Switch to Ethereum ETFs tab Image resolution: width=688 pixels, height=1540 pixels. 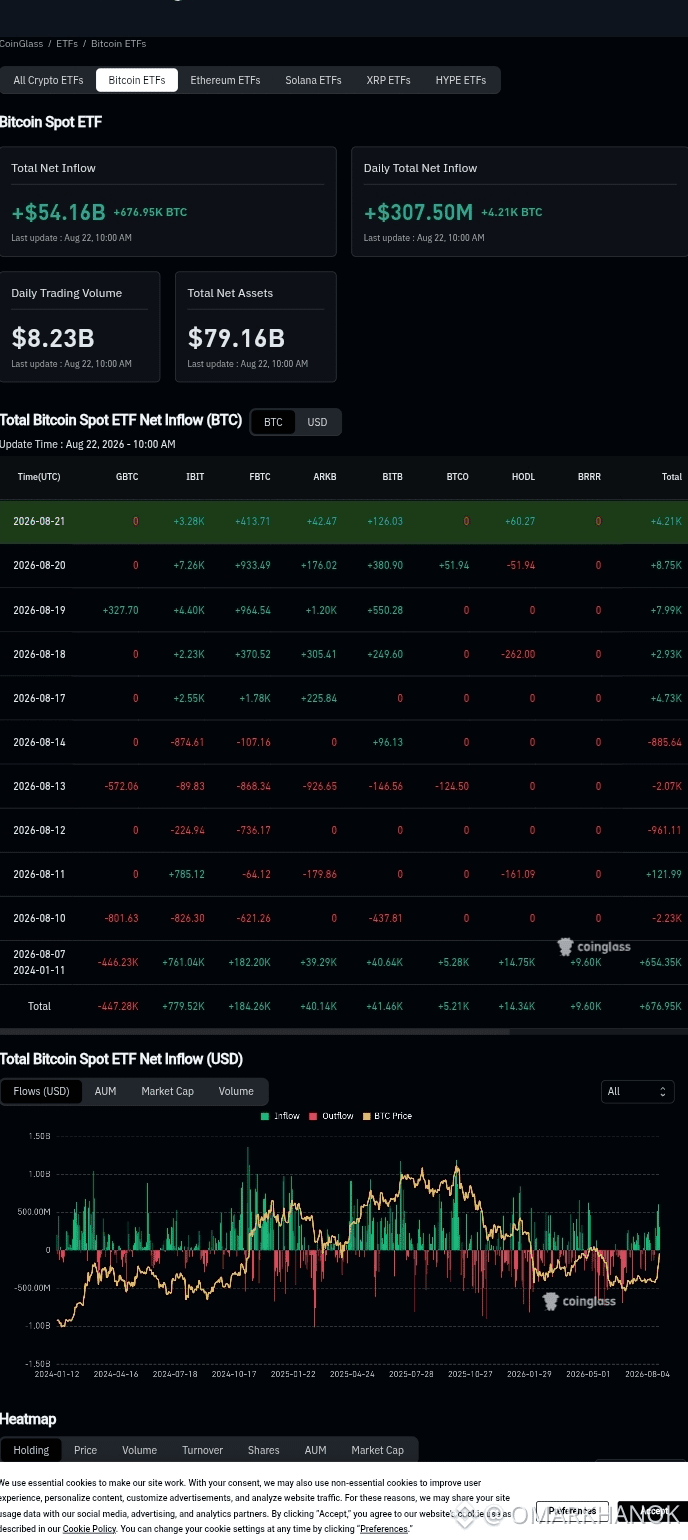pos(225,80)
